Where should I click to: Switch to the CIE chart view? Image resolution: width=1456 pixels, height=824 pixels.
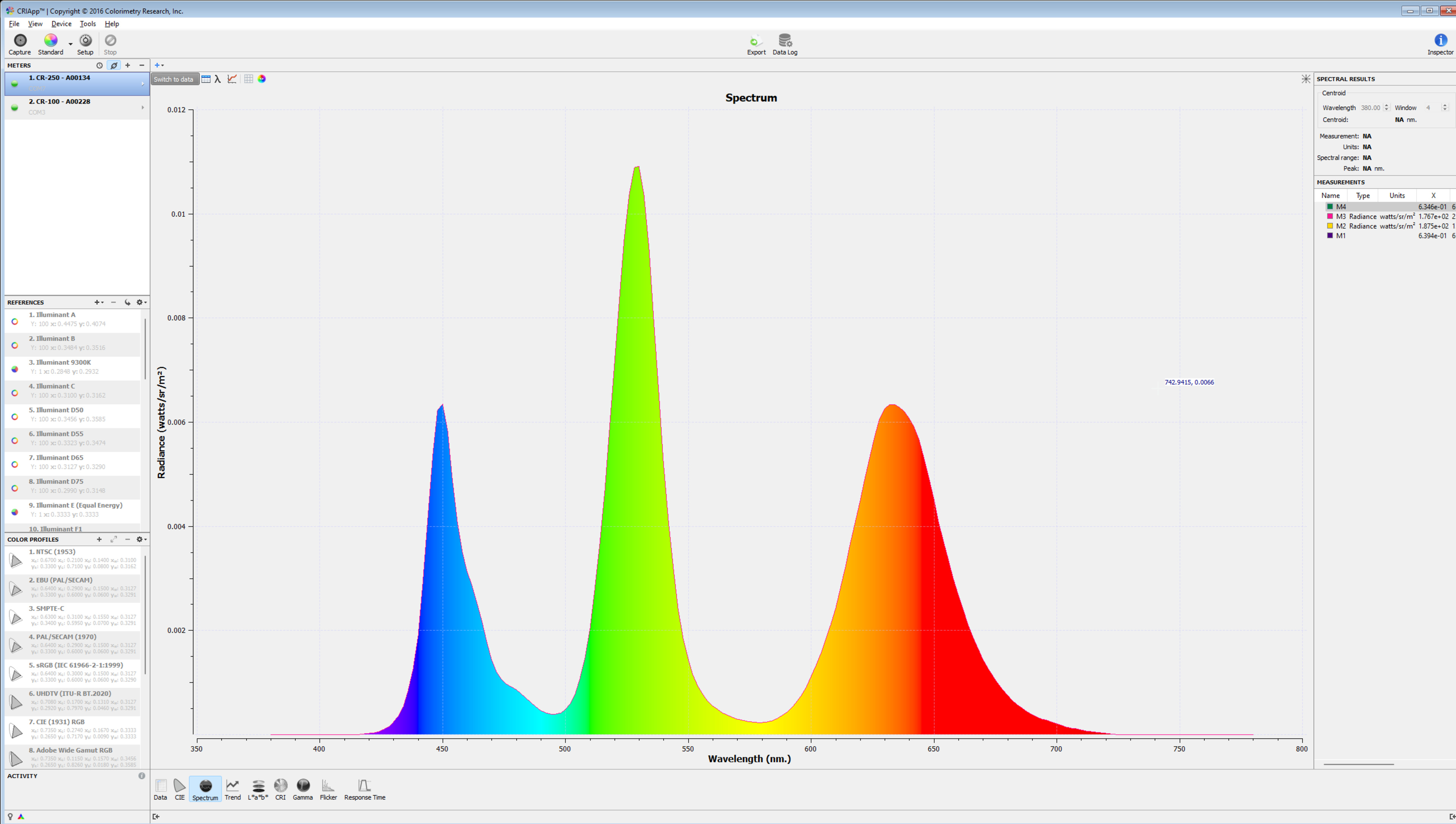179,786
